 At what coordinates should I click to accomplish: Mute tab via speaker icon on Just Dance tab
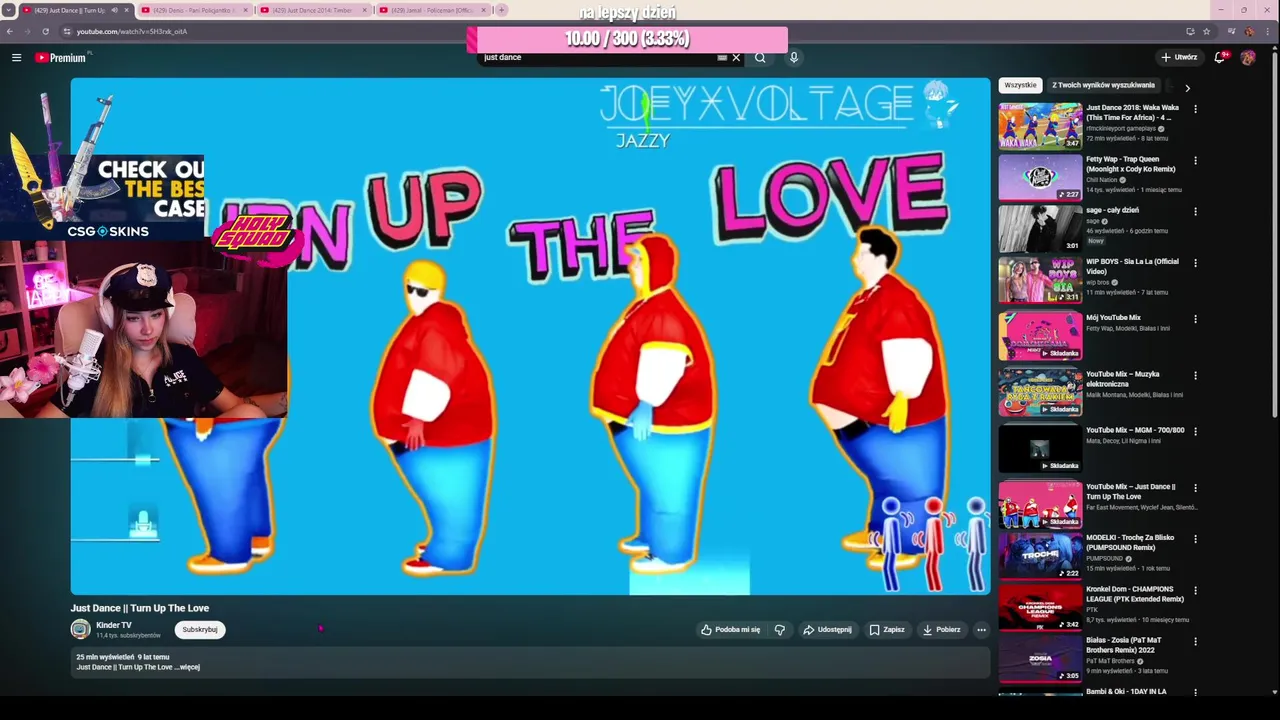(114, 10)
